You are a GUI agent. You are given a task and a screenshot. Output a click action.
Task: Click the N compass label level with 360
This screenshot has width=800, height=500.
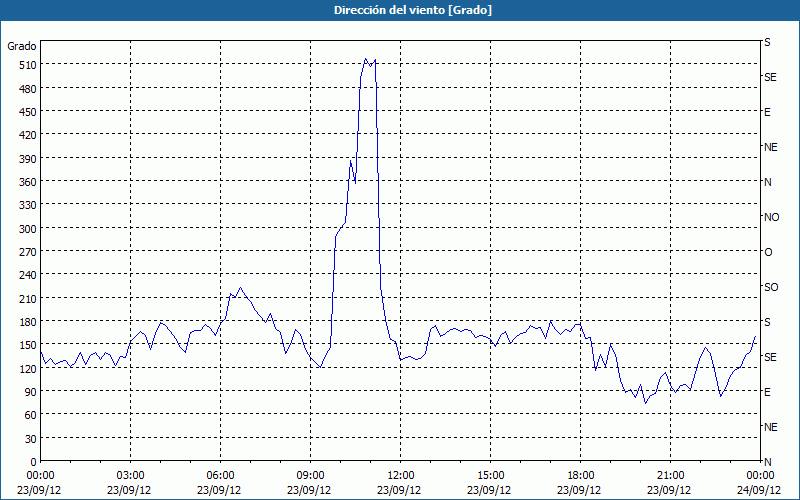click(767, 182)
